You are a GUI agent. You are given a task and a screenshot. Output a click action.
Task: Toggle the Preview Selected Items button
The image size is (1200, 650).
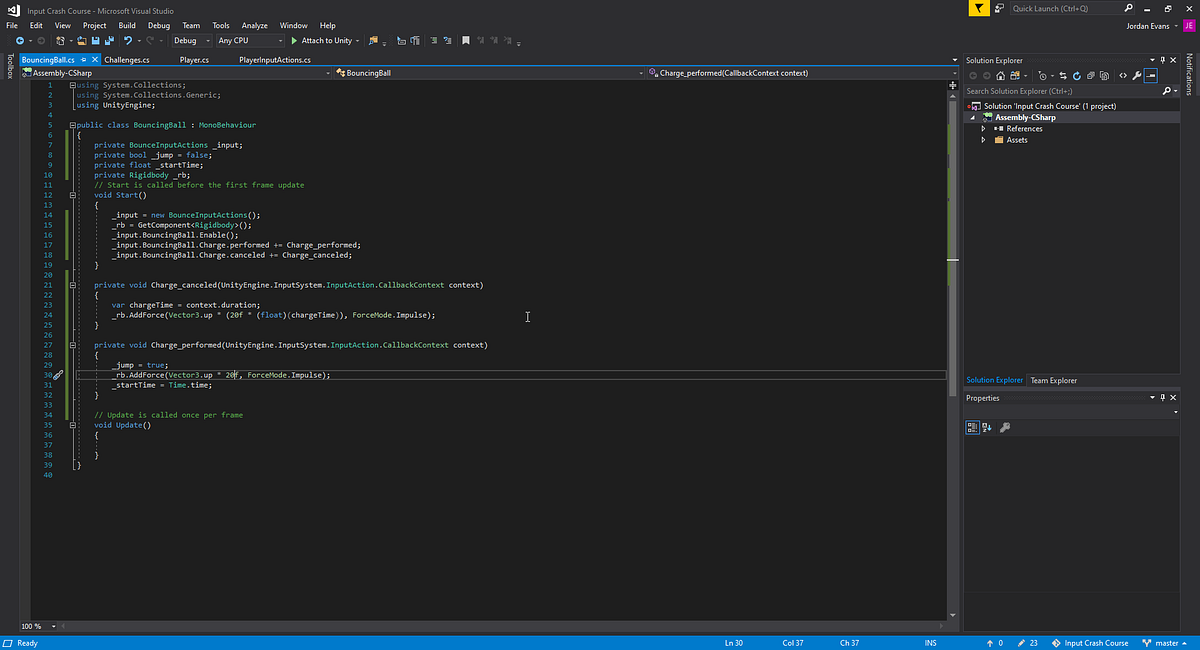[x=1150, y=76]
